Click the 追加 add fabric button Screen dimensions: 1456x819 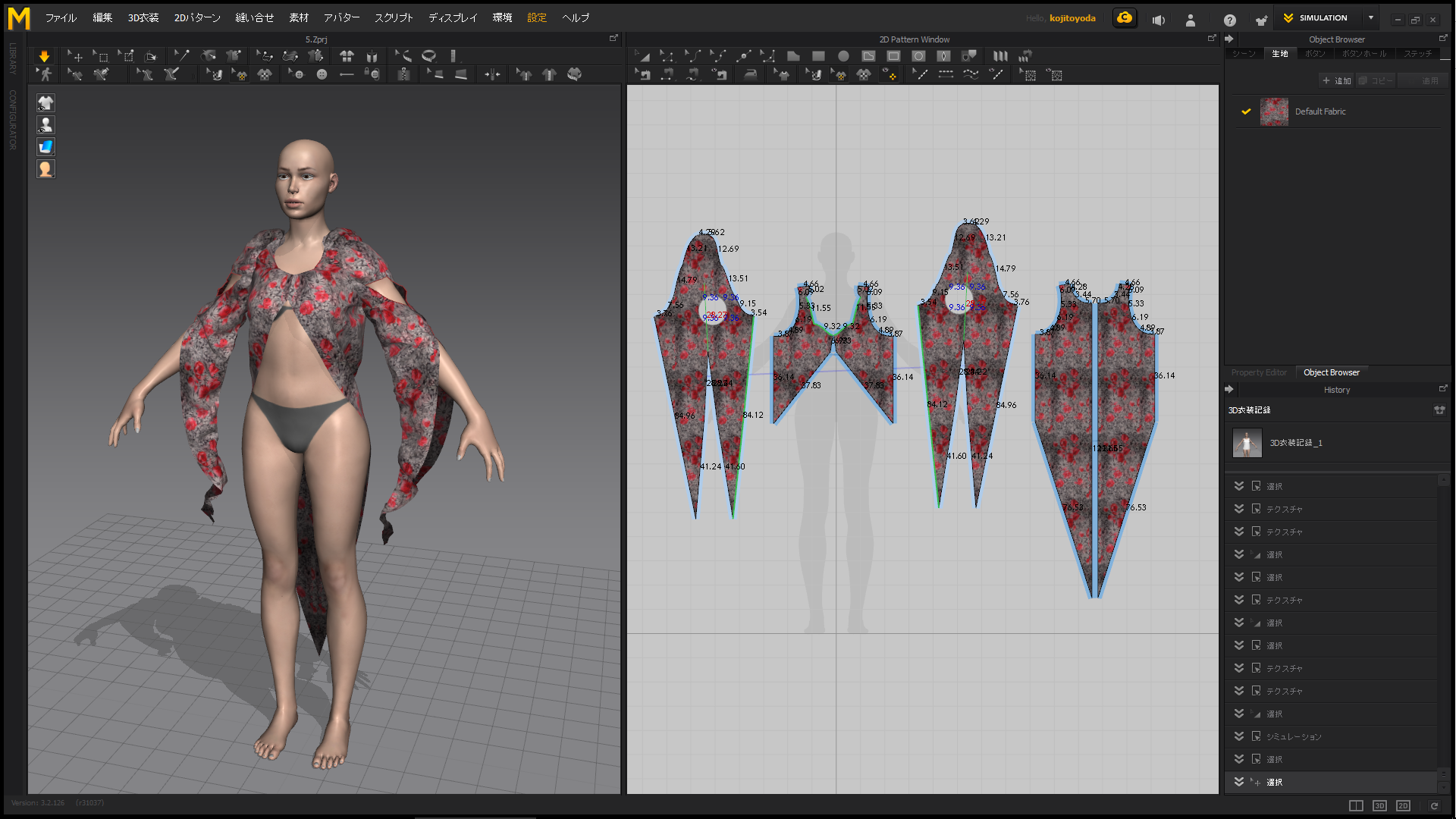[1337, 80]
